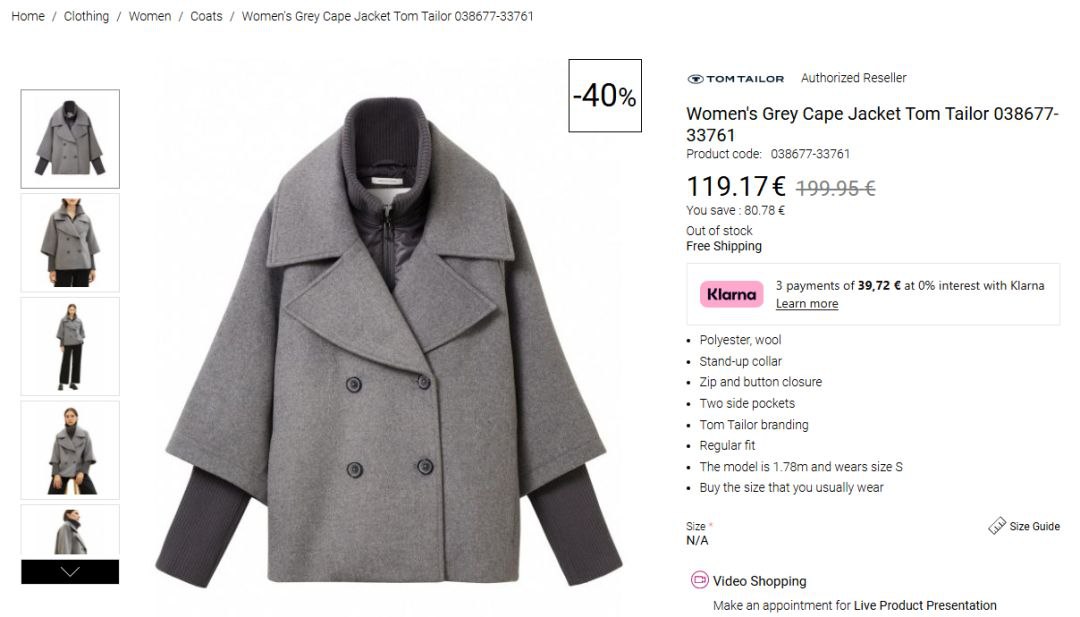Open the Coats breadcrumb category
1080x617 pixels.
point(206,16)
